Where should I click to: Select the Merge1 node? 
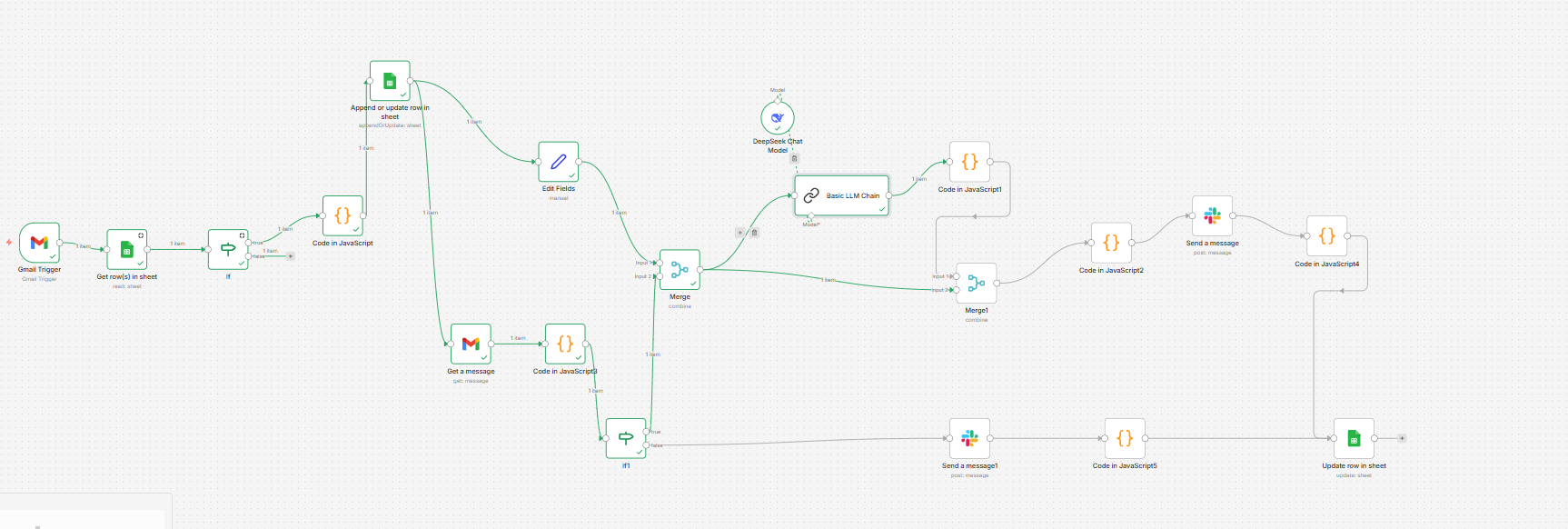(x=977, y=284)
